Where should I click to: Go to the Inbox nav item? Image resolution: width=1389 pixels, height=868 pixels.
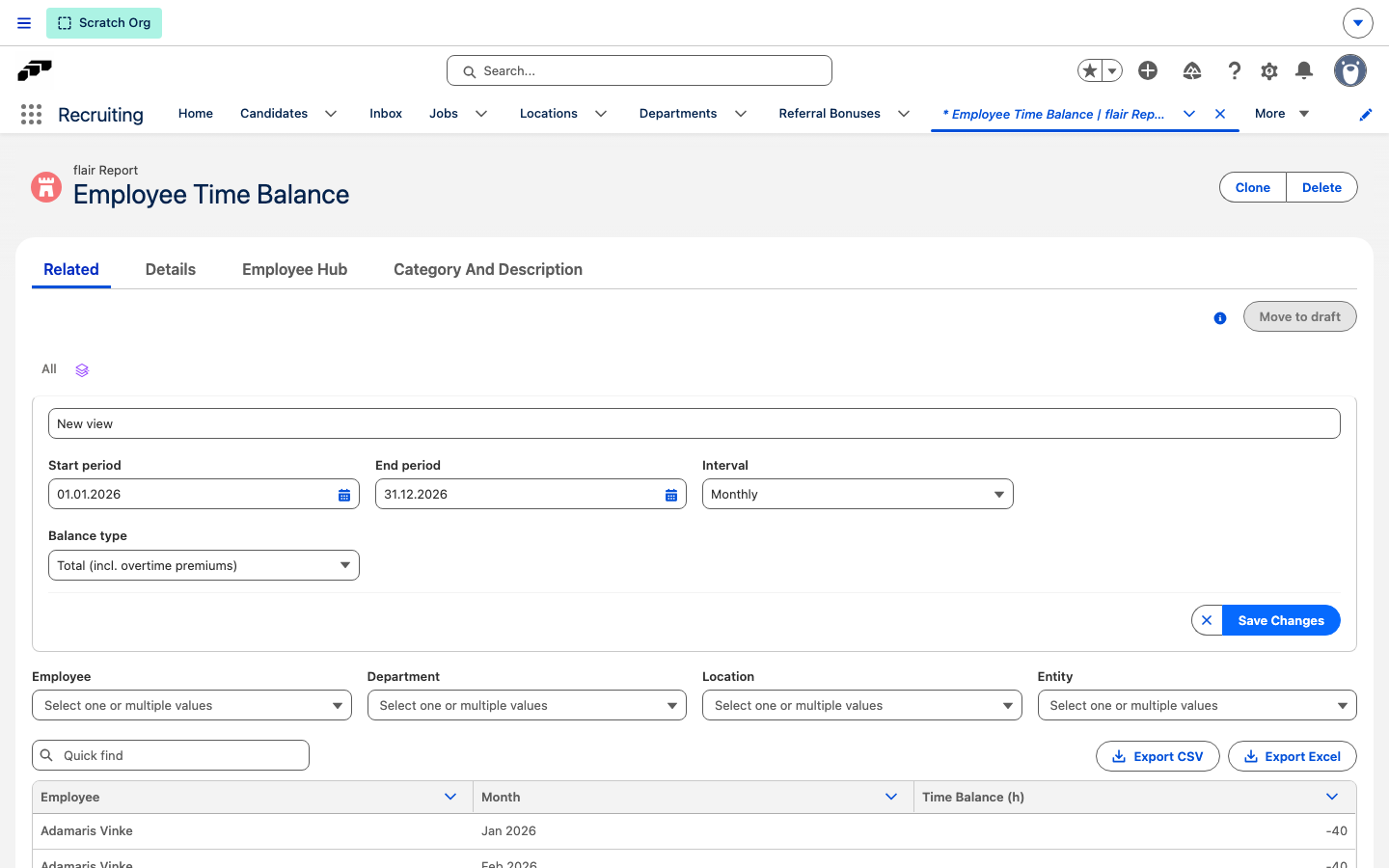click(386, 114)
